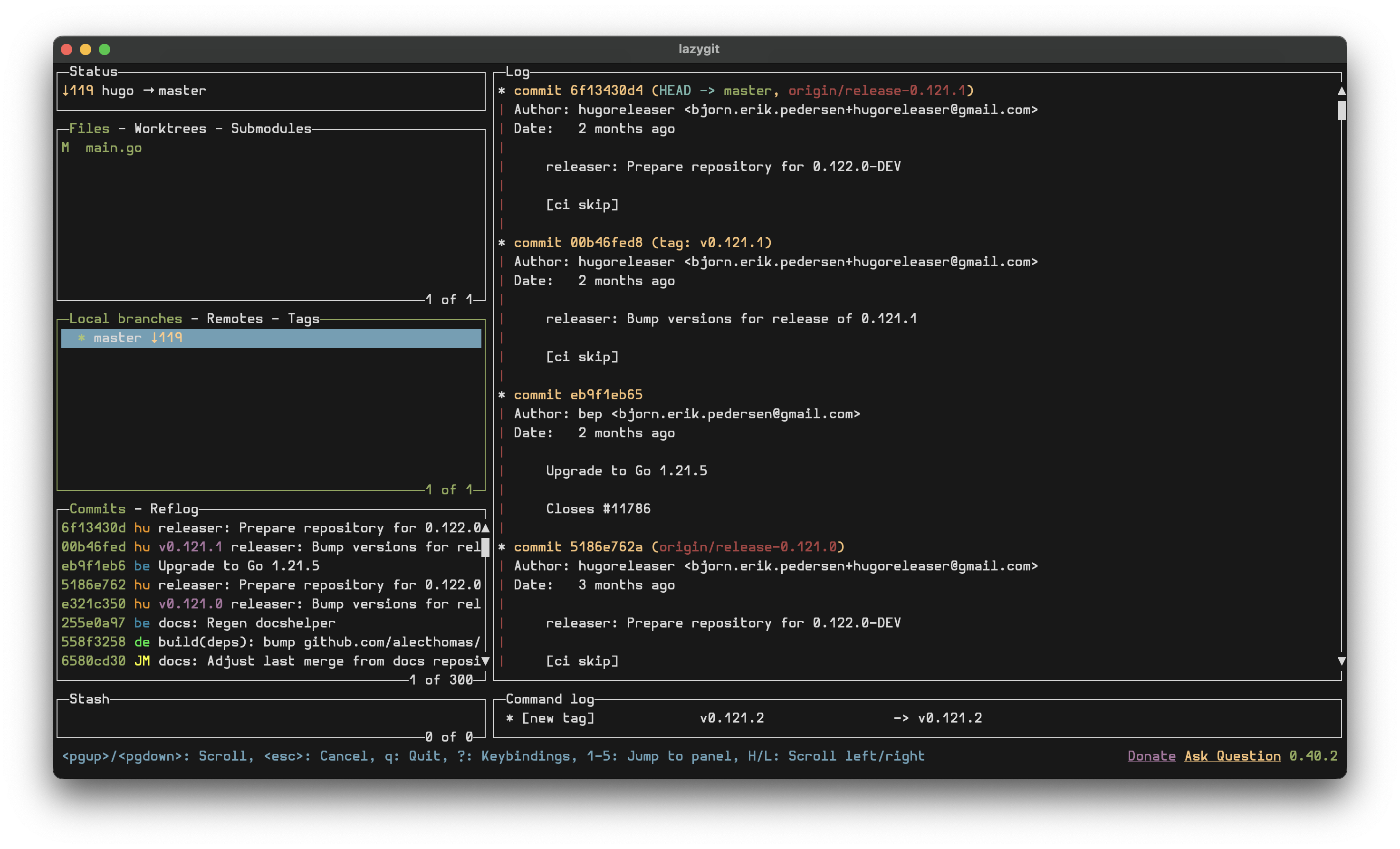This screenshot has height=849, width=1400.
Task: Select commit 255e0a97 docs: Regen docshelper
Action: 247,623
